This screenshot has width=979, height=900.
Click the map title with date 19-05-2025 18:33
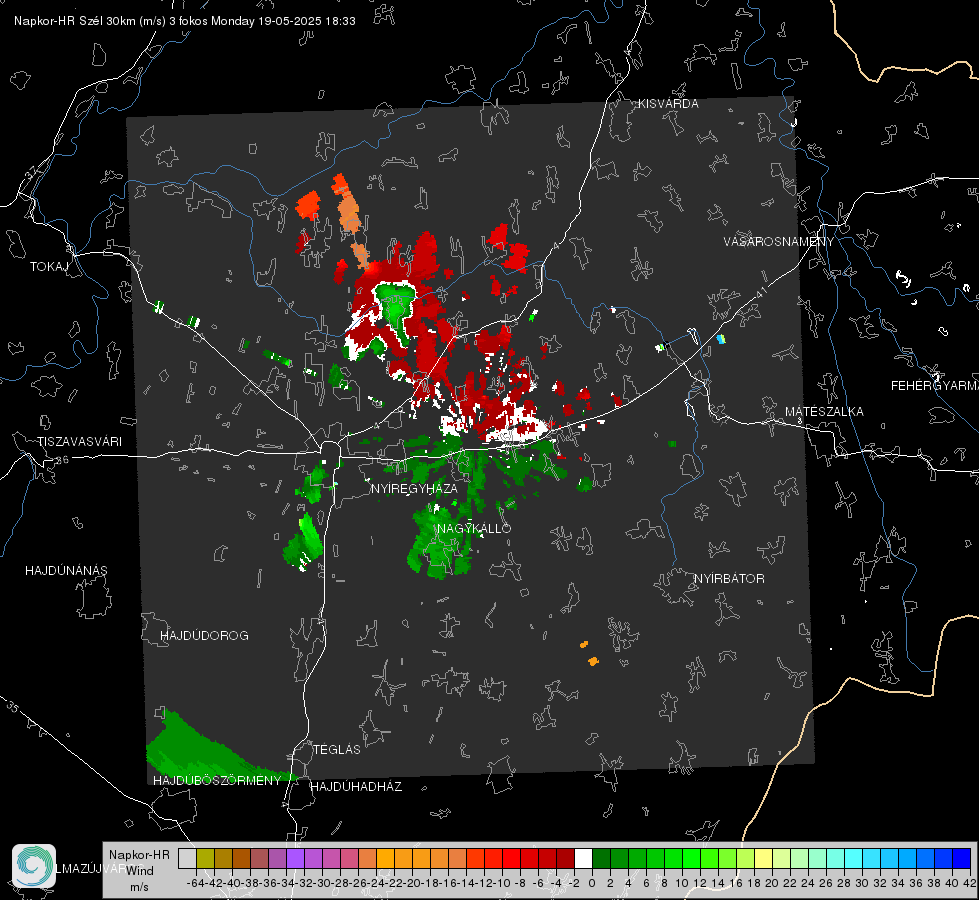[x=185, y=21]
